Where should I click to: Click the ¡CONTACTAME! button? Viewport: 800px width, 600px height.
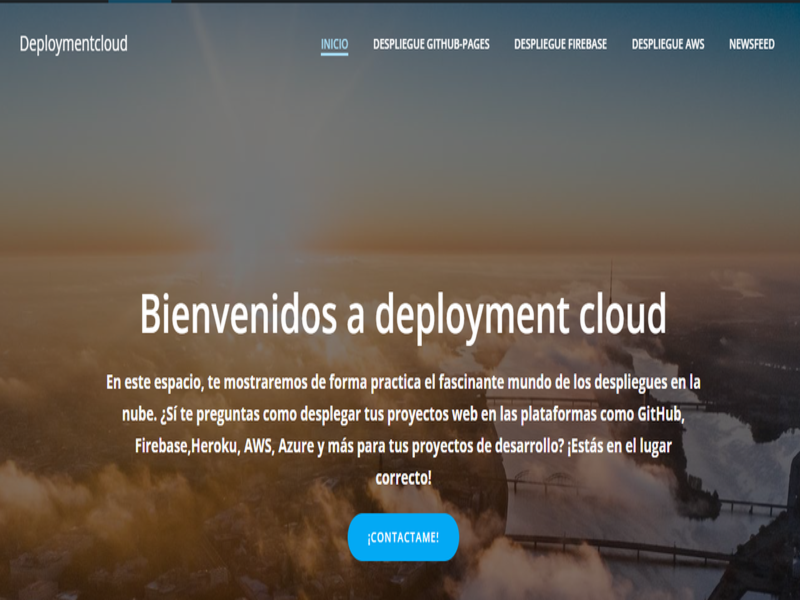403,537
